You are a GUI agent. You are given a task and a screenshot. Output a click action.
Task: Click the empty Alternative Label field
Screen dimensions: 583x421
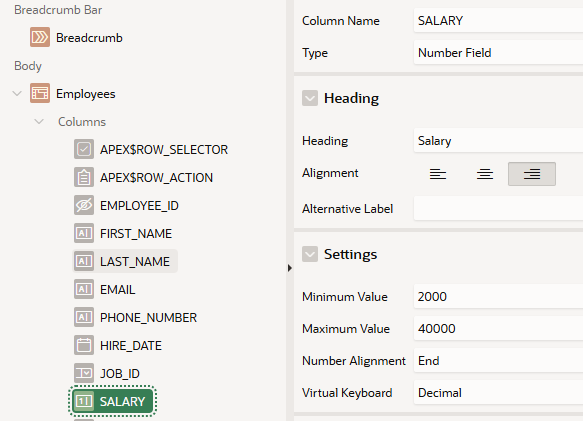point(498,208)
